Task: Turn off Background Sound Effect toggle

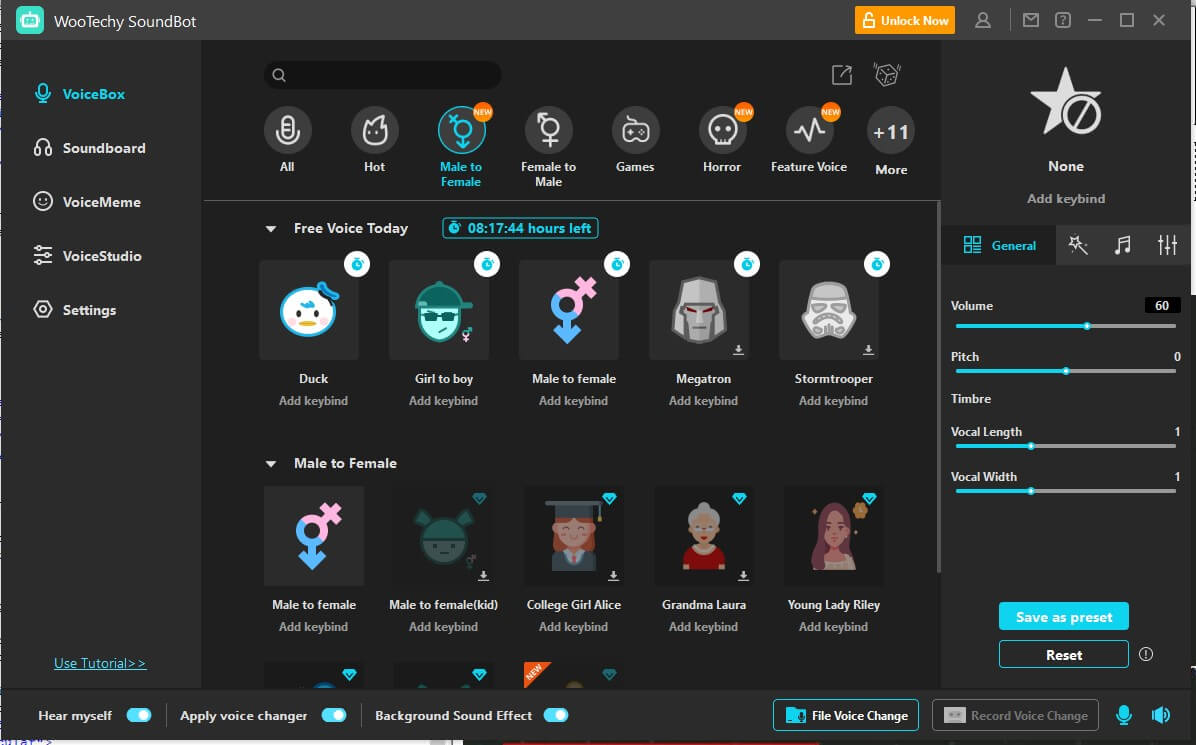Action: pyautogui.click(x=555, y=715)
